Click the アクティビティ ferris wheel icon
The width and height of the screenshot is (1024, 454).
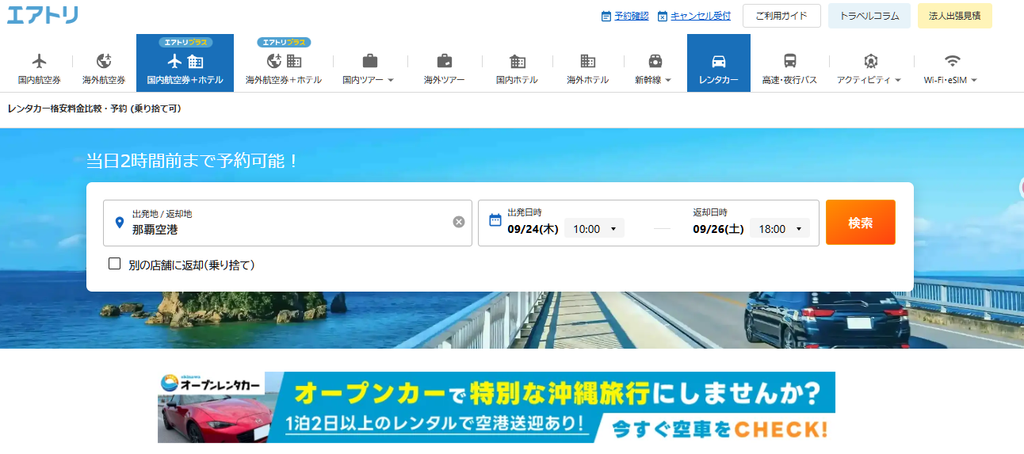point(870,61)
